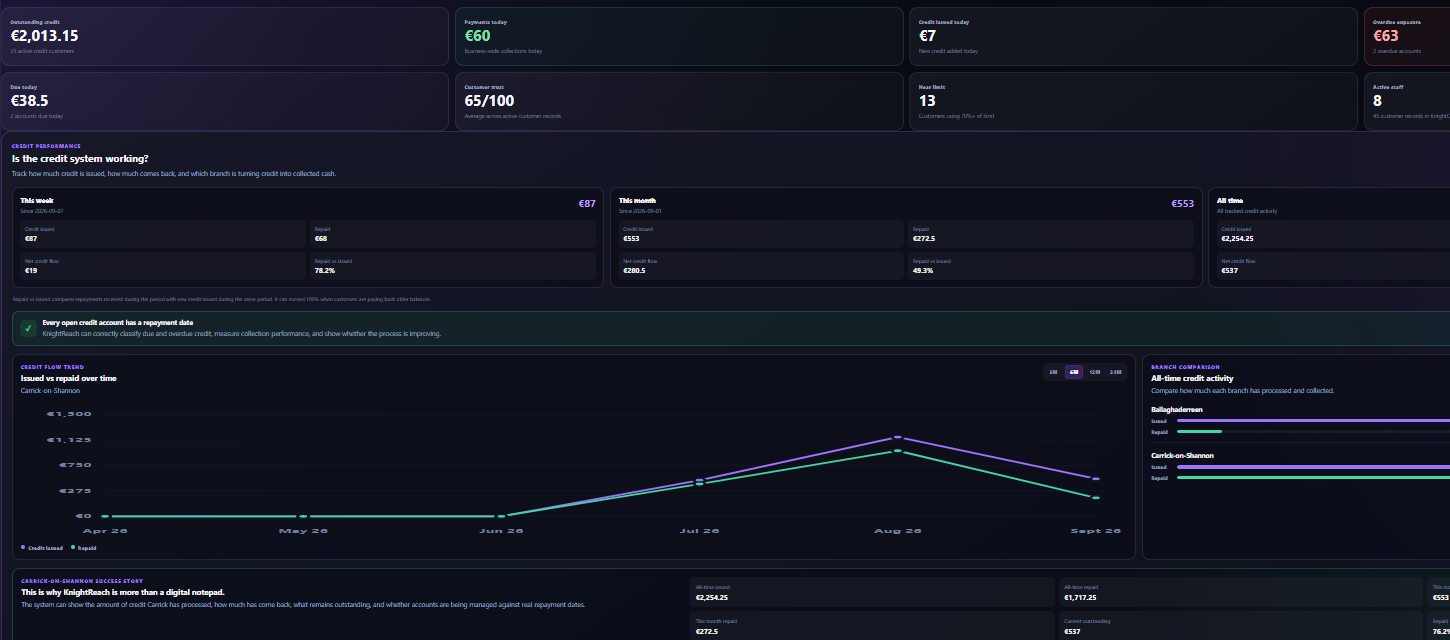Click the This week Credit issued tile

coord(163,234)
